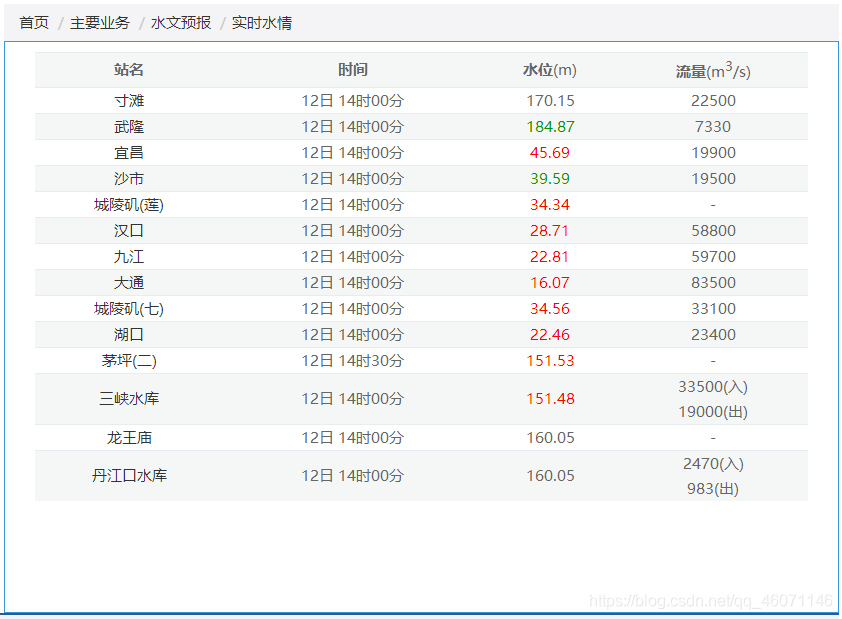
Task: Select station name 寸滩
Action: 129,100
